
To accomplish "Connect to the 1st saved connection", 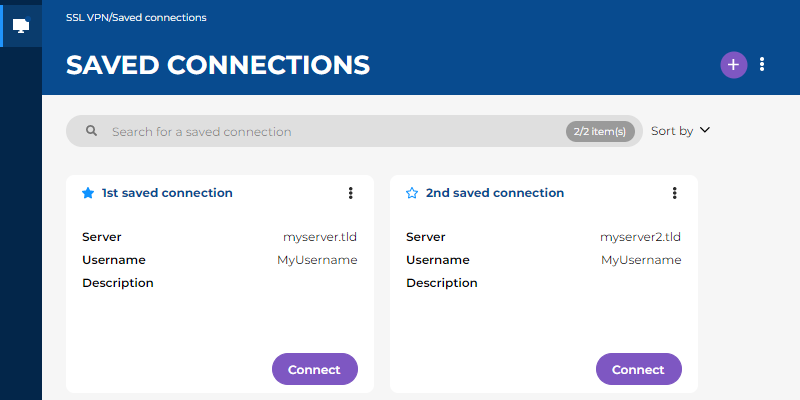I will (x=314, y=369).
